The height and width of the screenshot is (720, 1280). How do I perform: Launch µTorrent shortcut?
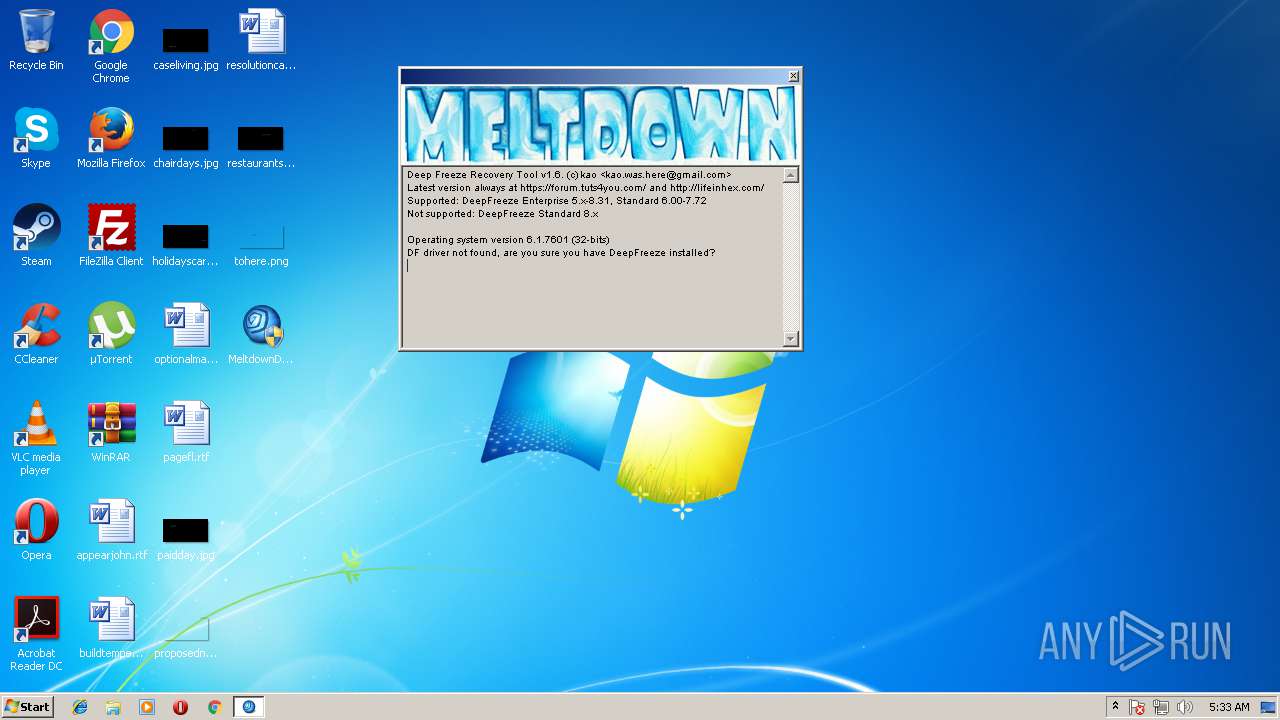pos(111,334)
